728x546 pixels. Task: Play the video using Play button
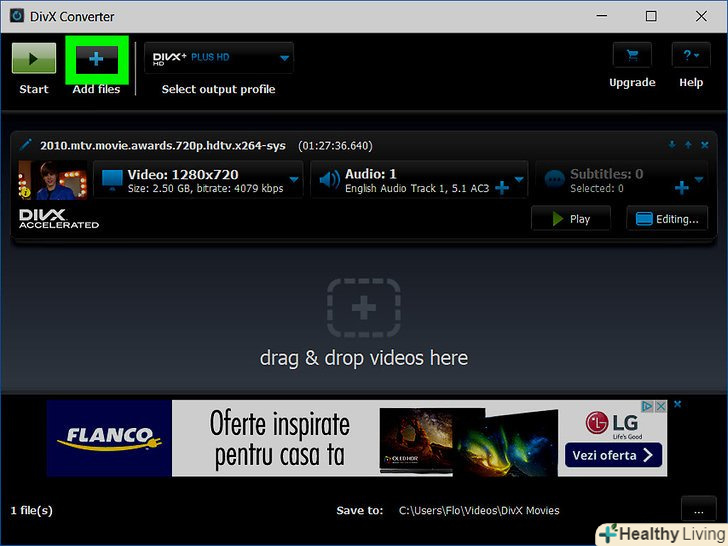pos(571,219)
